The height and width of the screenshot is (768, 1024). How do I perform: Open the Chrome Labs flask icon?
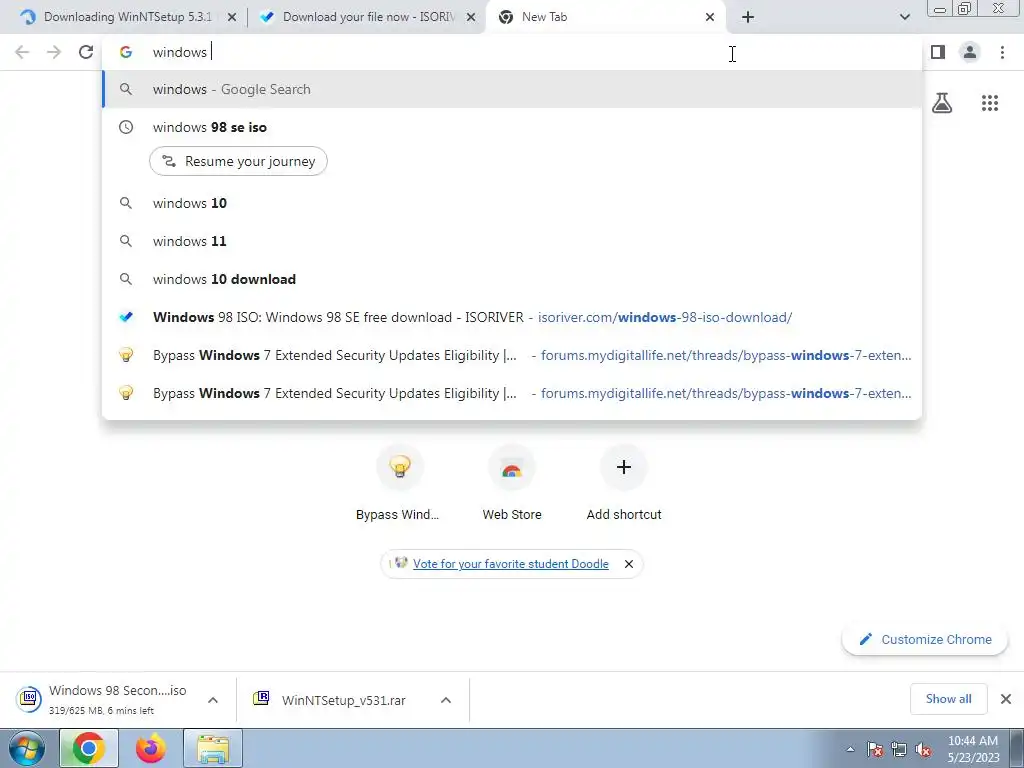click(942, 103)
